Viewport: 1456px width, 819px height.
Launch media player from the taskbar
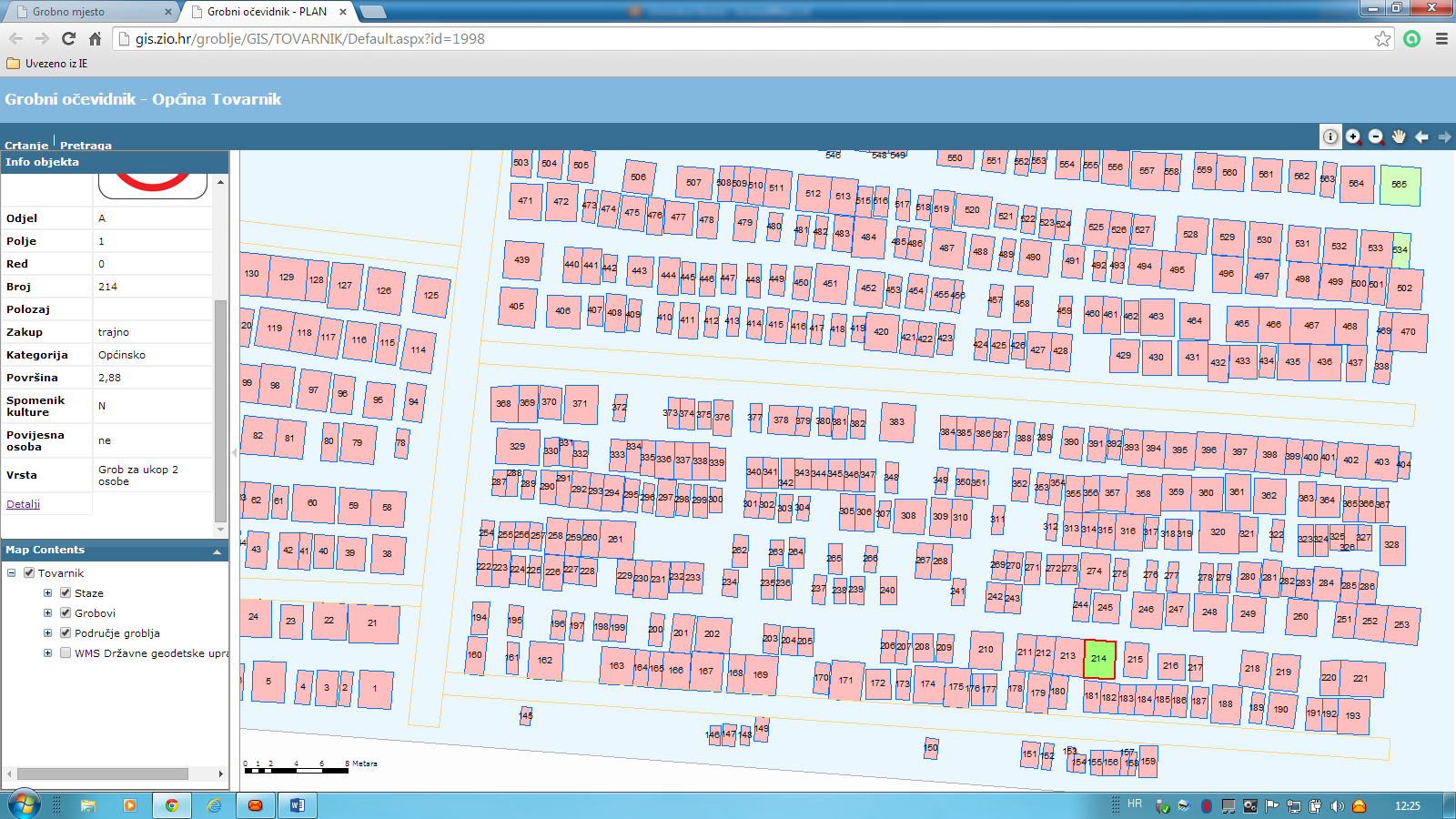point(130,805)
